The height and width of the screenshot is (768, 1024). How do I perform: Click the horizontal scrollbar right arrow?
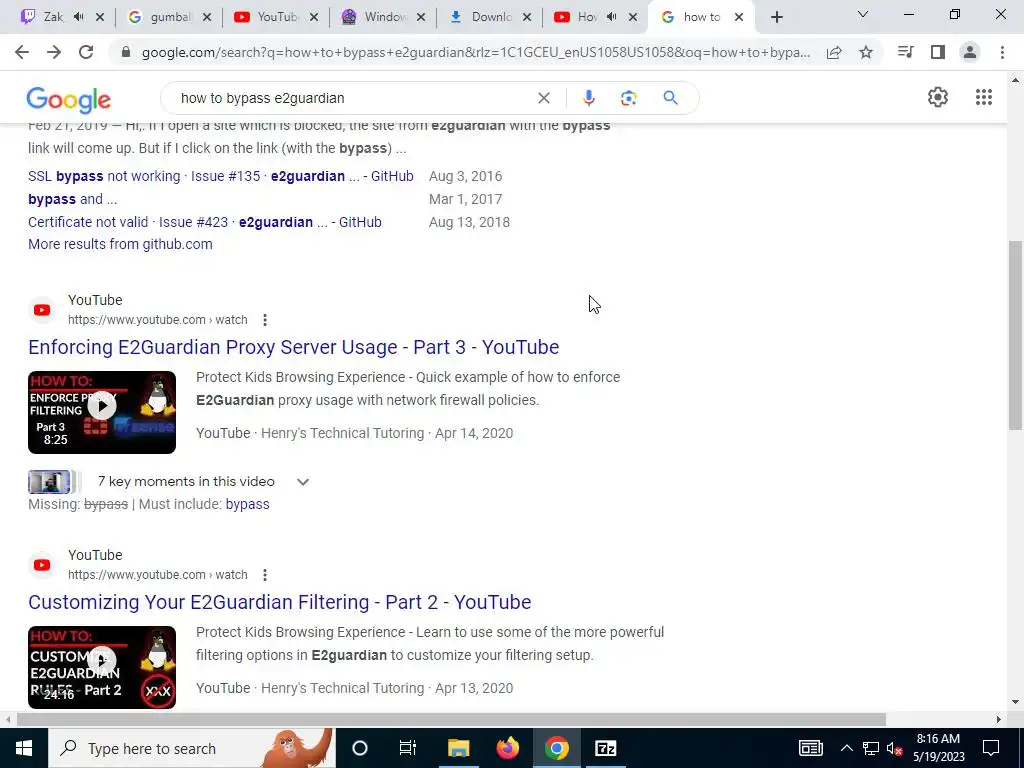tap(998, 720)
